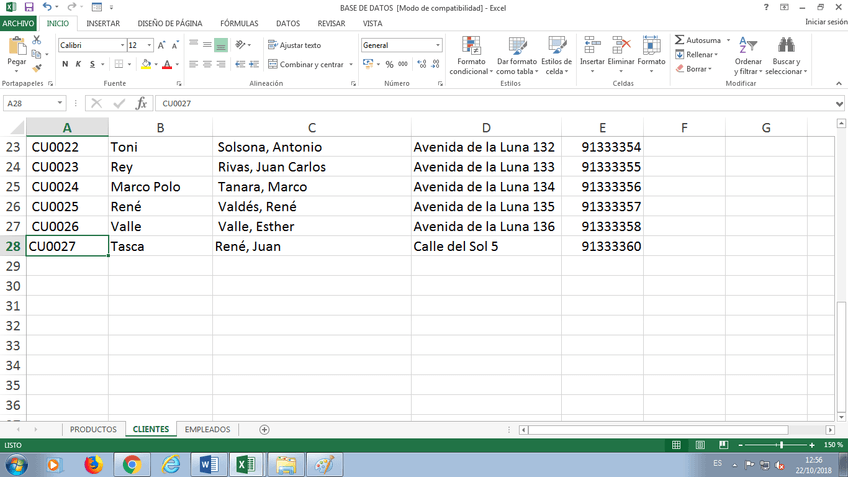Open Formato condicional in the ribbon
The image size is (848, 477).
coord(470,56)
